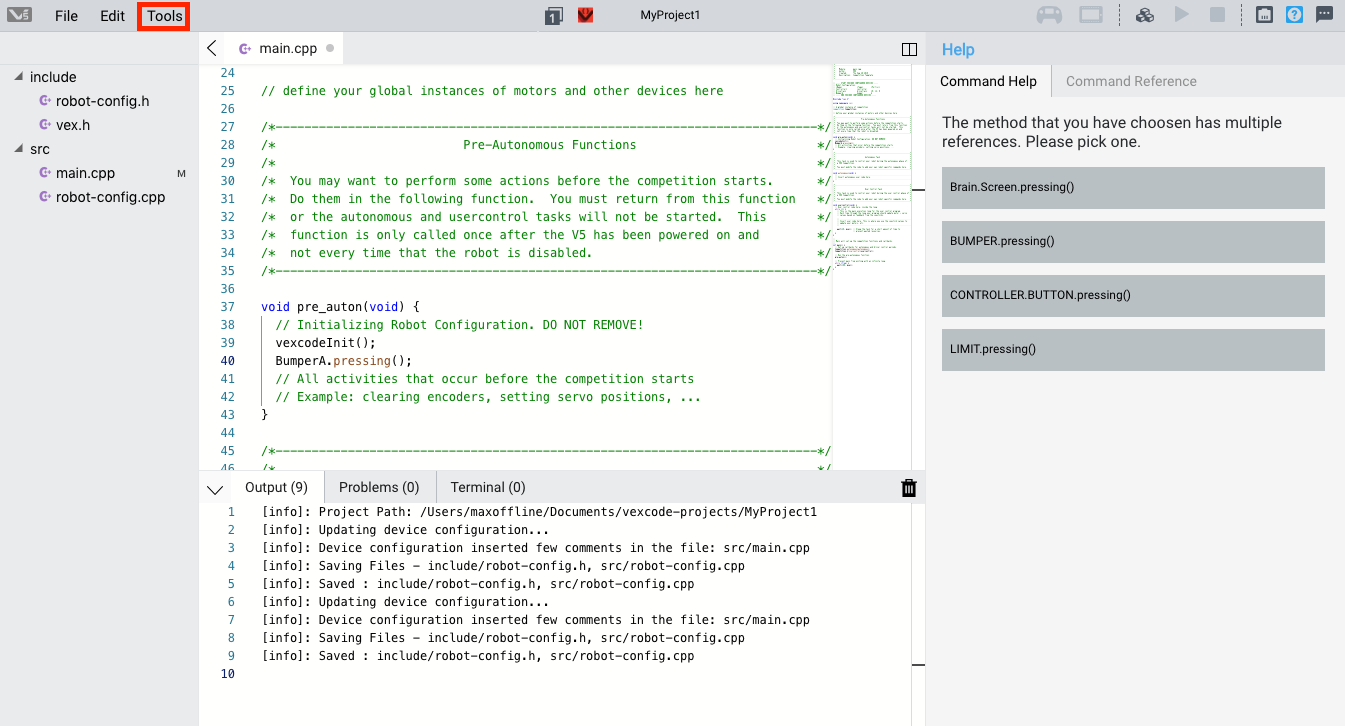Image resolution: width=1345 pixels, height=726 pixels.
Task: Click the Slot 1 icon
Action: point(553,15)
